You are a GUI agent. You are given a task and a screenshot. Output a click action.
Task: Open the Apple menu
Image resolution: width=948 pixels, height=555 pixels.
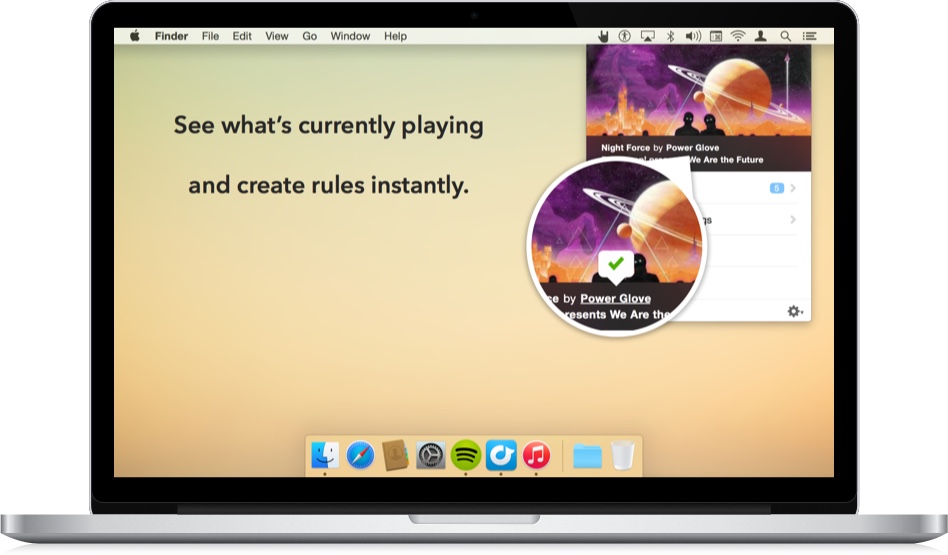coord(135,36)
